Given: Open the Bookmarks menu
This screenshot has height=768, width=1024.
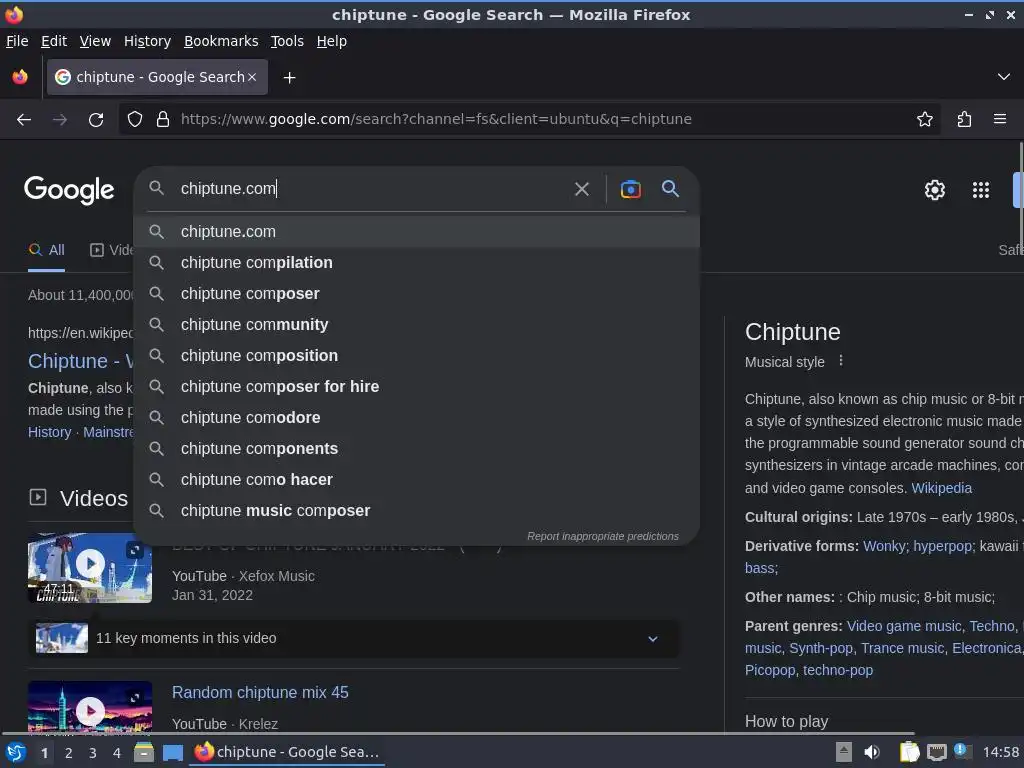Looking at the screenshot, I should (221, 41).
